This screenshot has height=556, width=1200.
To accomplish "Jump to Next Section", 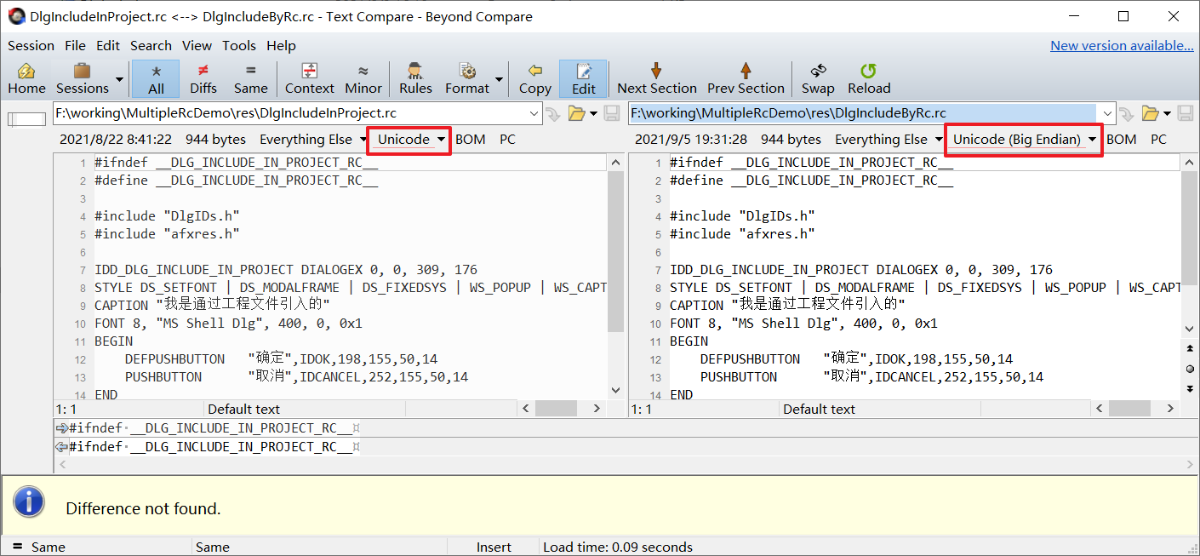I will point(656,79).
